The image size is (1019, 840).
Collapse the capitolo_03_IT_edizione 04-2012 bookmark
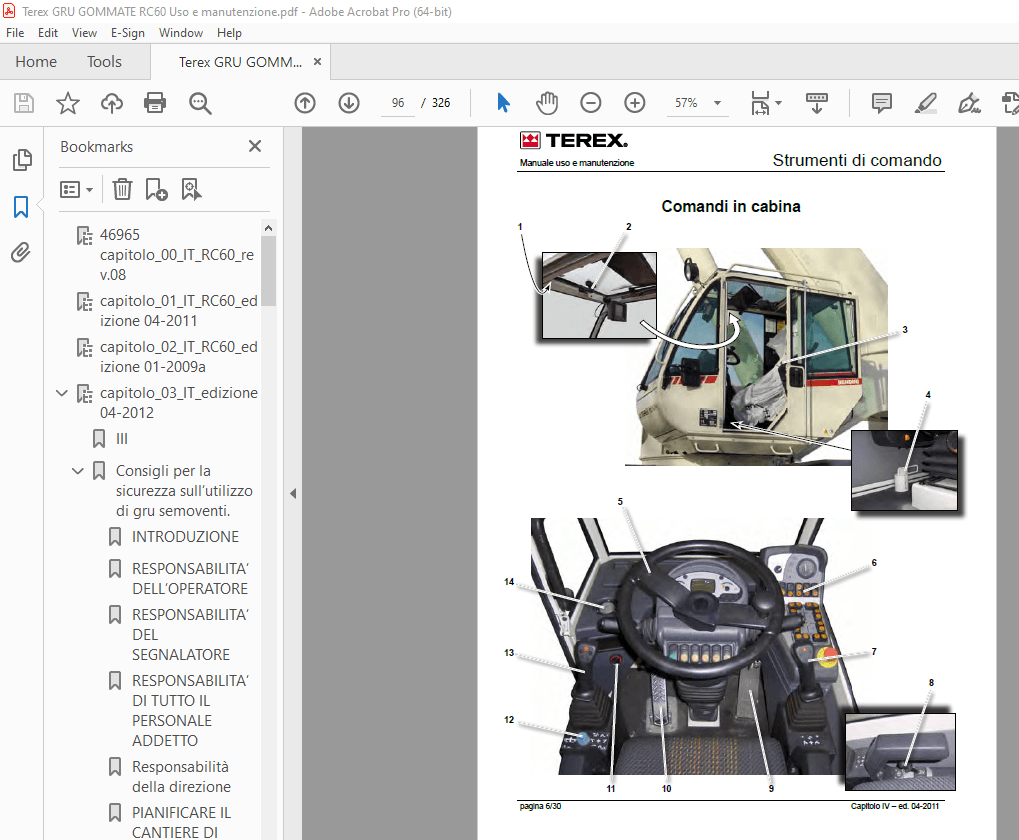point(62,394)
